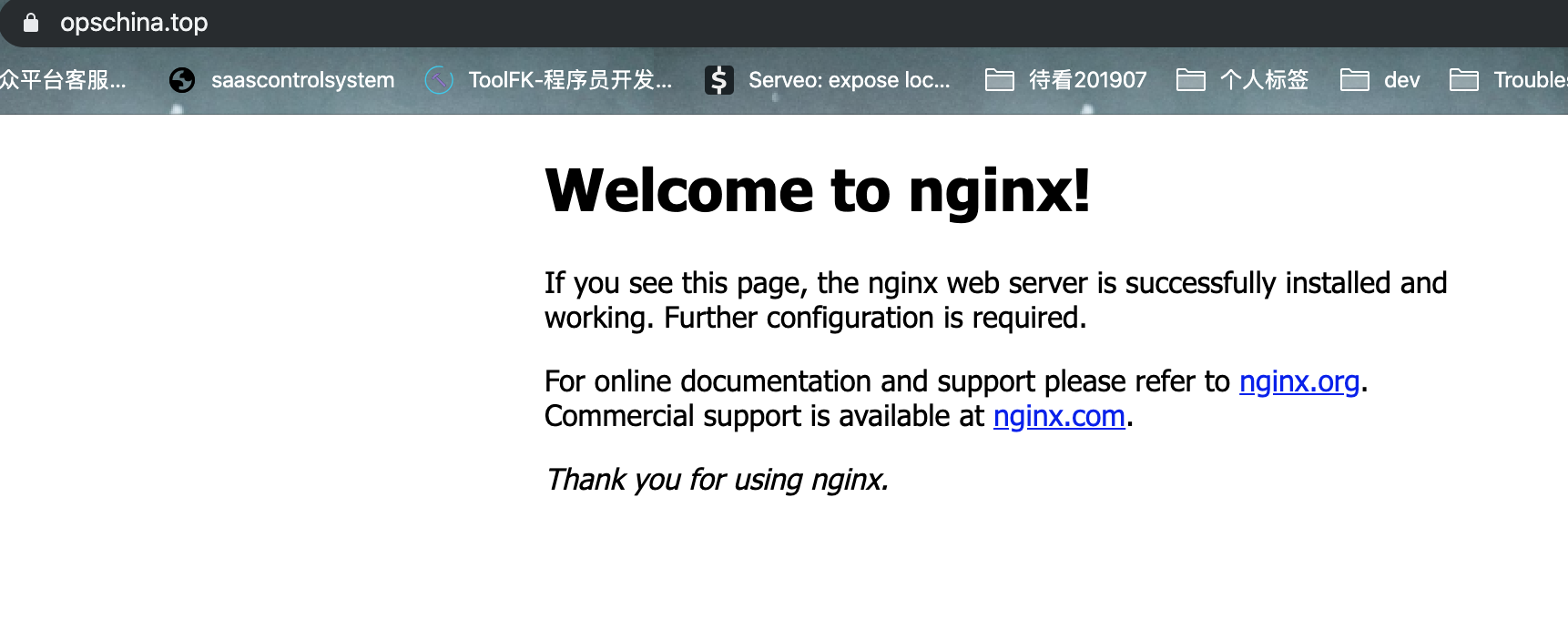Open the 众平台客服 bookmark

pyautogui.click(x=63, y=80)
